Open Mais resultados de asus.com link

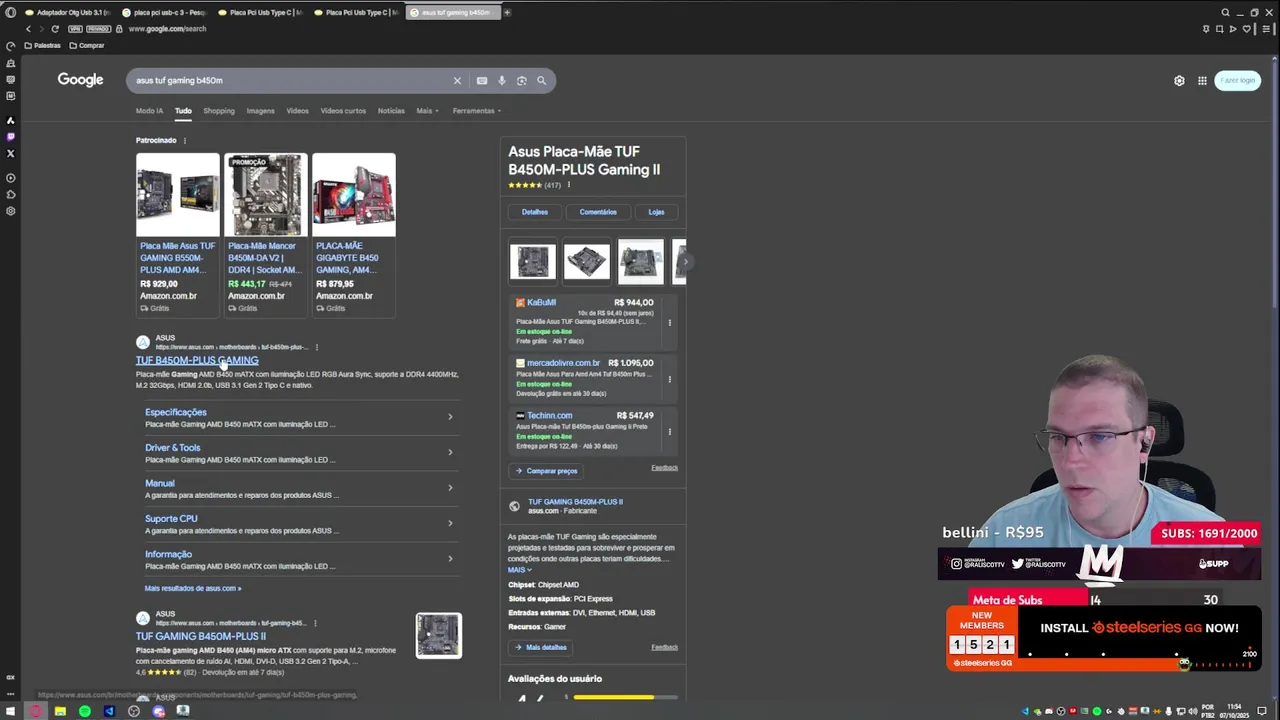tap(192, 588)
